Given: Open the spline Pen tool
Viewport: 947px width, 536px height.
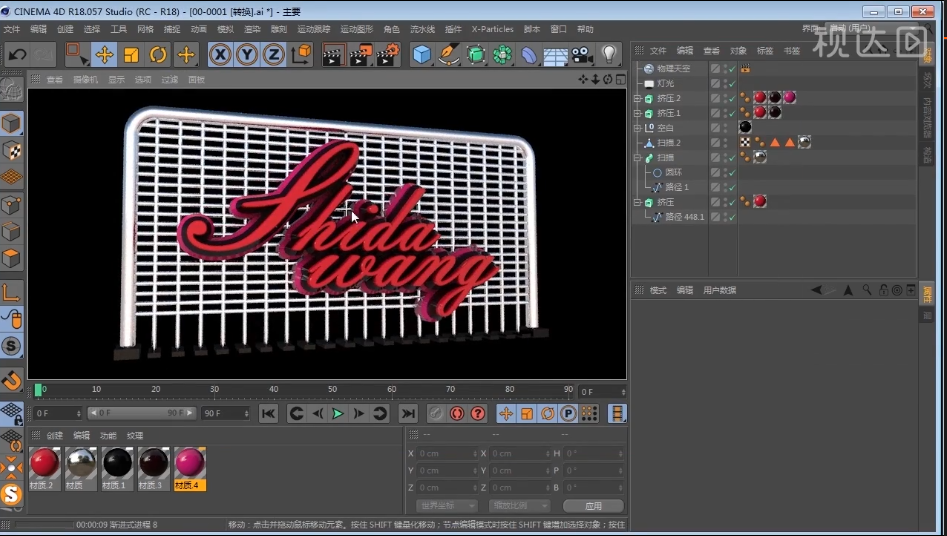Looking at the screenshot, I should (449, 55).
